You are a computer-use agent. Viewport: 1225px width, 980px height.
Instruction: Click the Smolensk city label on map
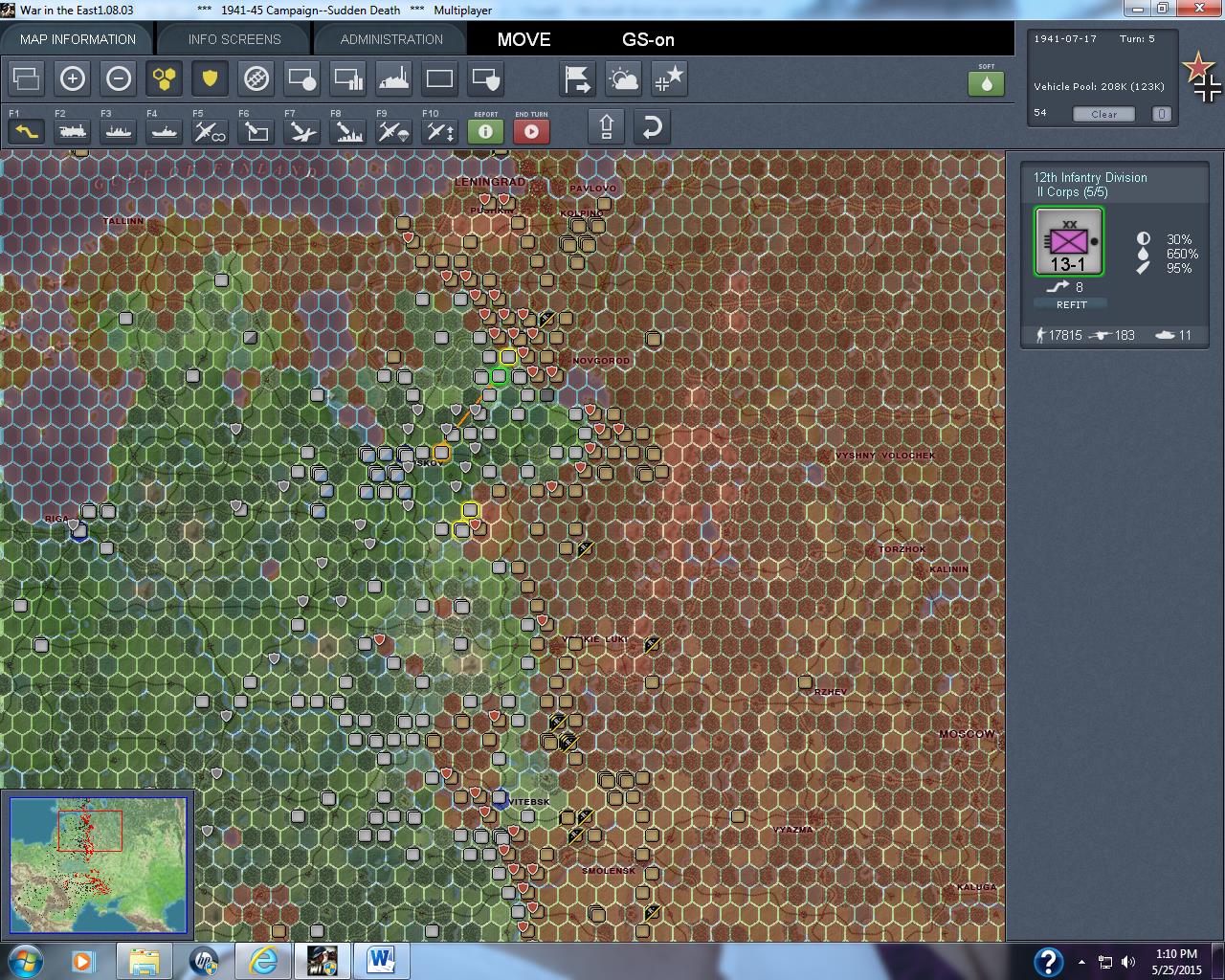tap(609, 871)
